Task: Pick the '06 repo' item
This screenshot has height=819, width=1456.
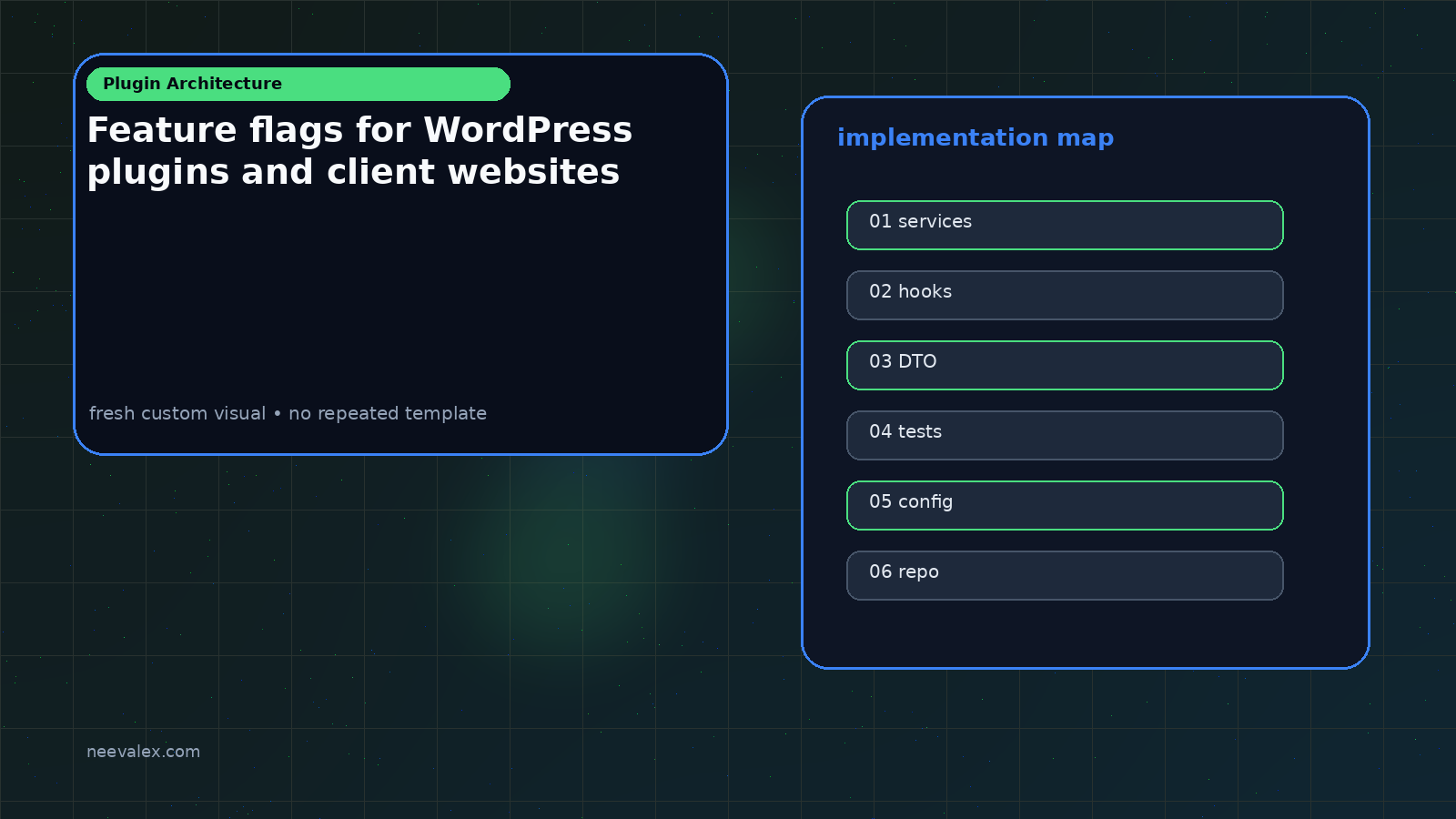Action: click(x=1065, y=575)
